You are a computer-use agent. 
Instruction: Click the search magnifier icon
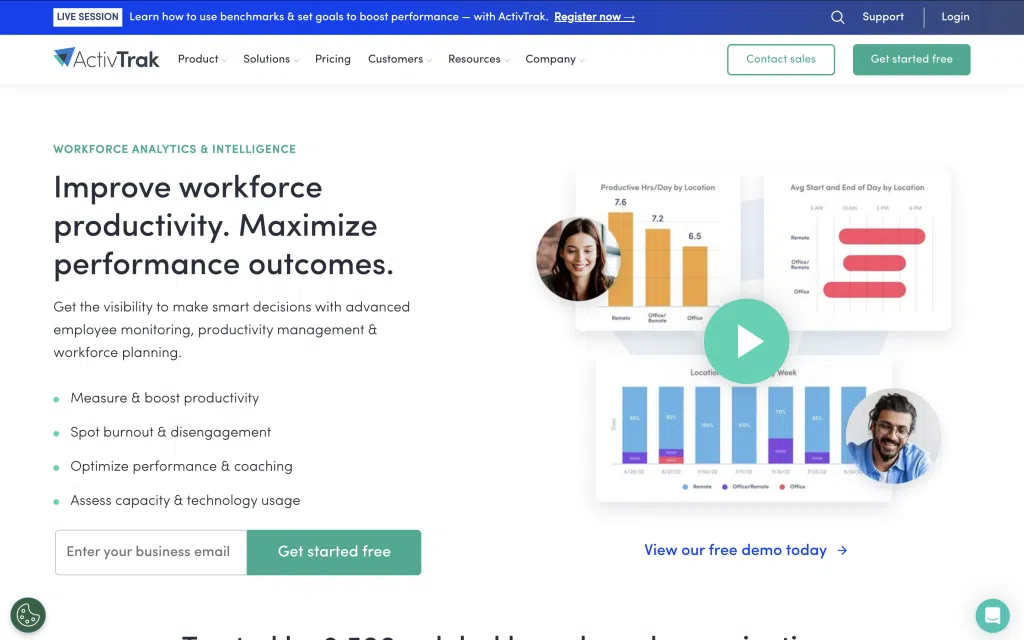(838, 17)
